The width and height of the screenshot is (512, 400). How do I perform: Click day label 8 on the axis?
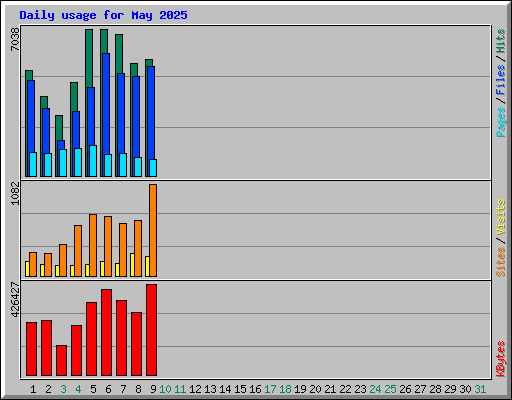(x=138, y=389)
